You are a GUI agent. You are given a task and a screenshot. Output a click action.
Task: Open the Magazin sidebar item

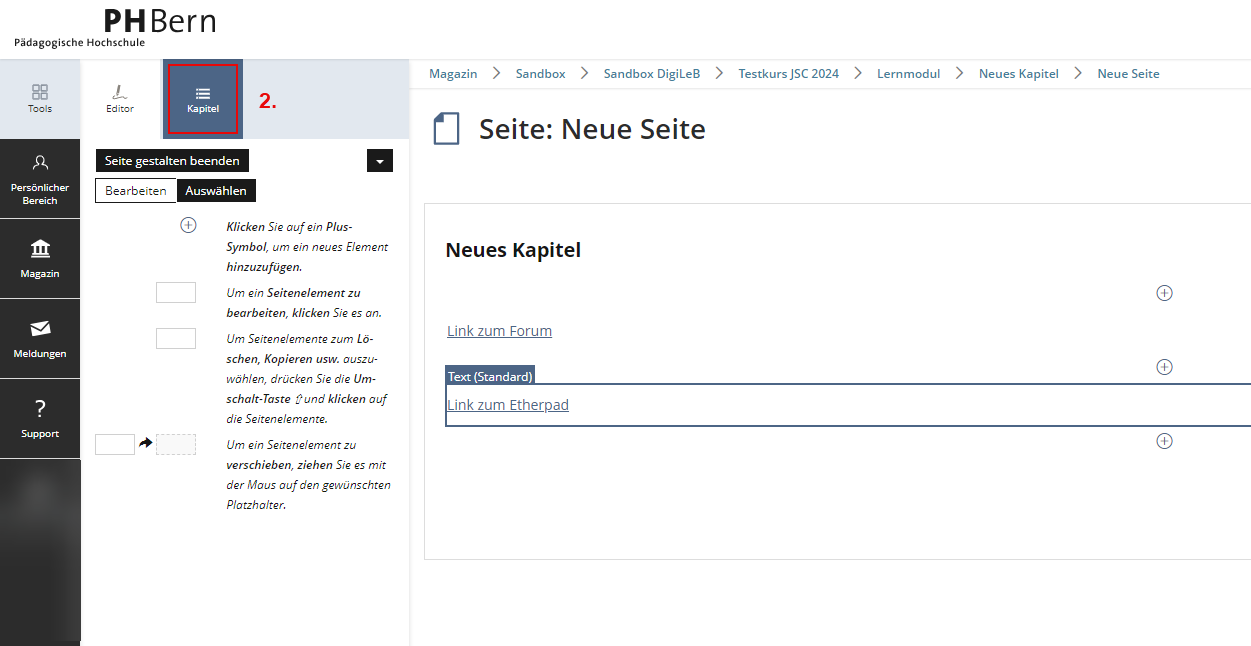(x=40, y=259)
